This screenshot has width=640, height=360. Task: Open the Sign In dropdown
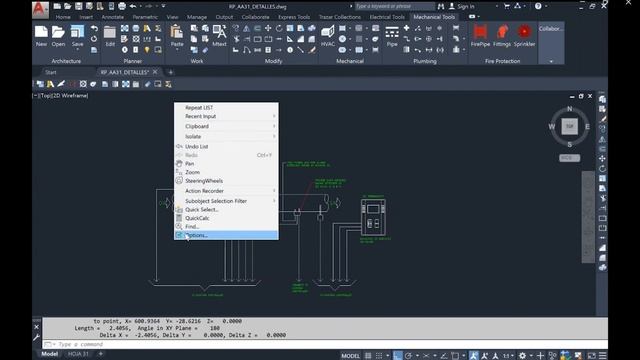point(496,6)
